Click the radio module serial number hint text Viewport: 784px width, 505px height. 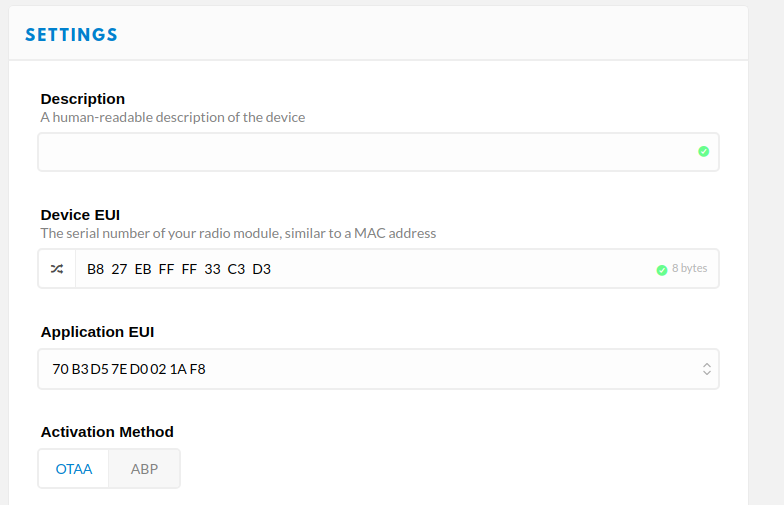238,233
